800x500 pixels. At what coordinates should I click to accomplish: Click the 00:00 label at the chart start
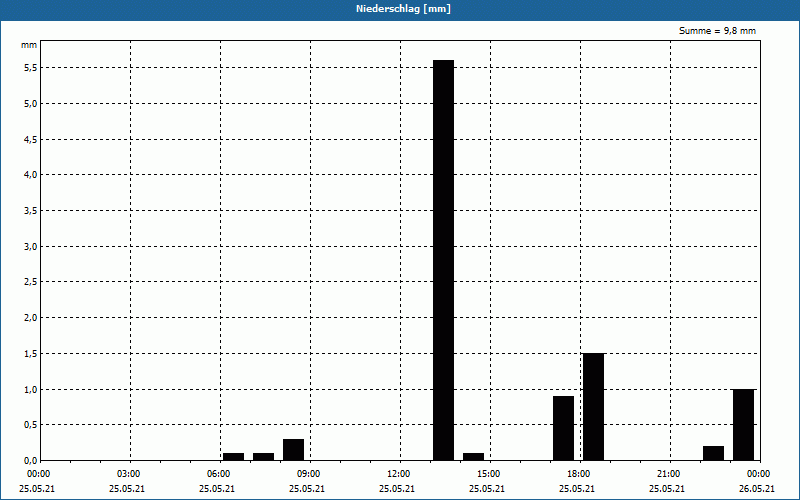38,474
